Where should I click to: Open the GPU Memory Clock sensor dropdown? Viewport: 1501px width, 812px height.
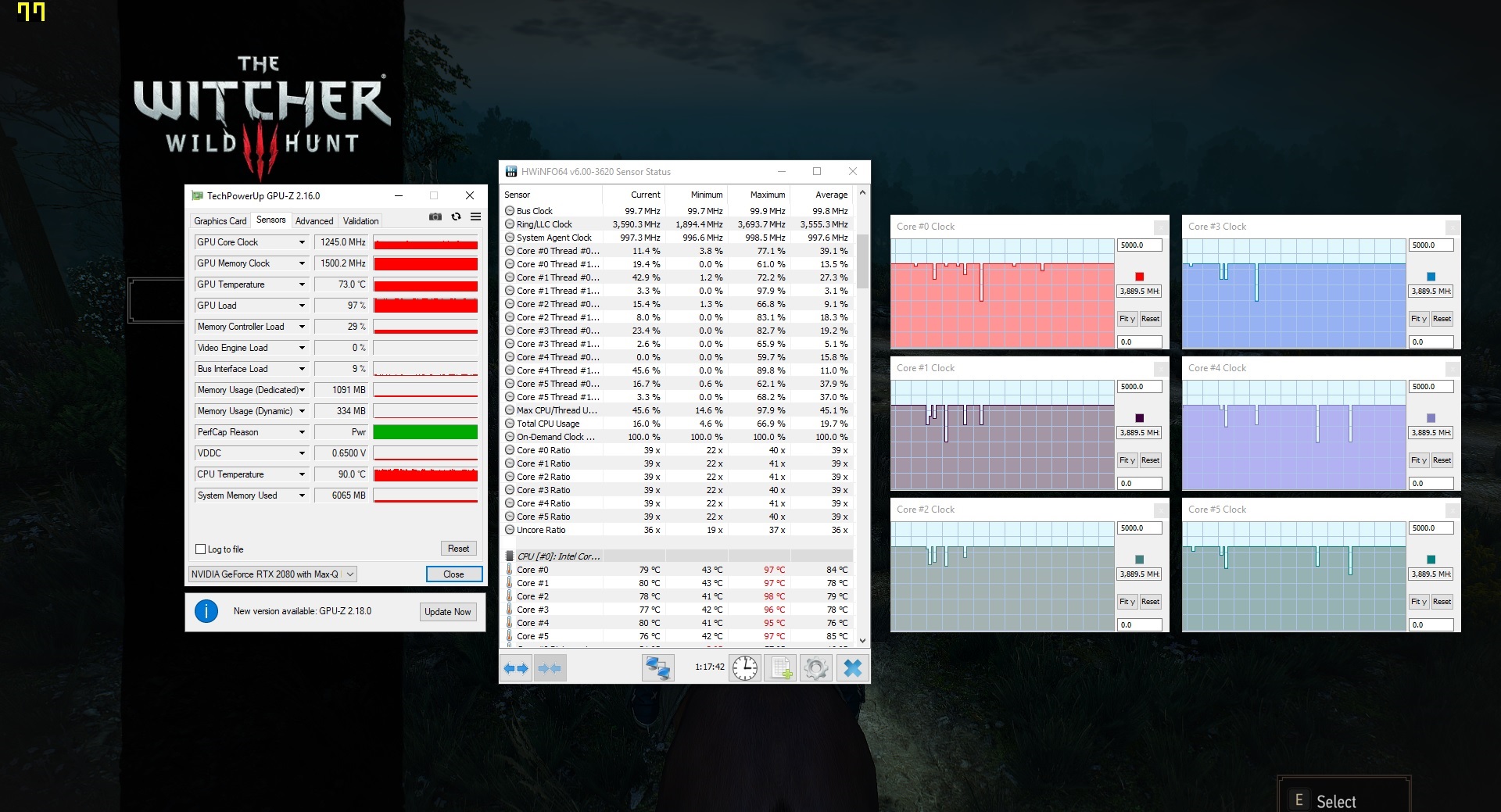[x=302, y=263]
